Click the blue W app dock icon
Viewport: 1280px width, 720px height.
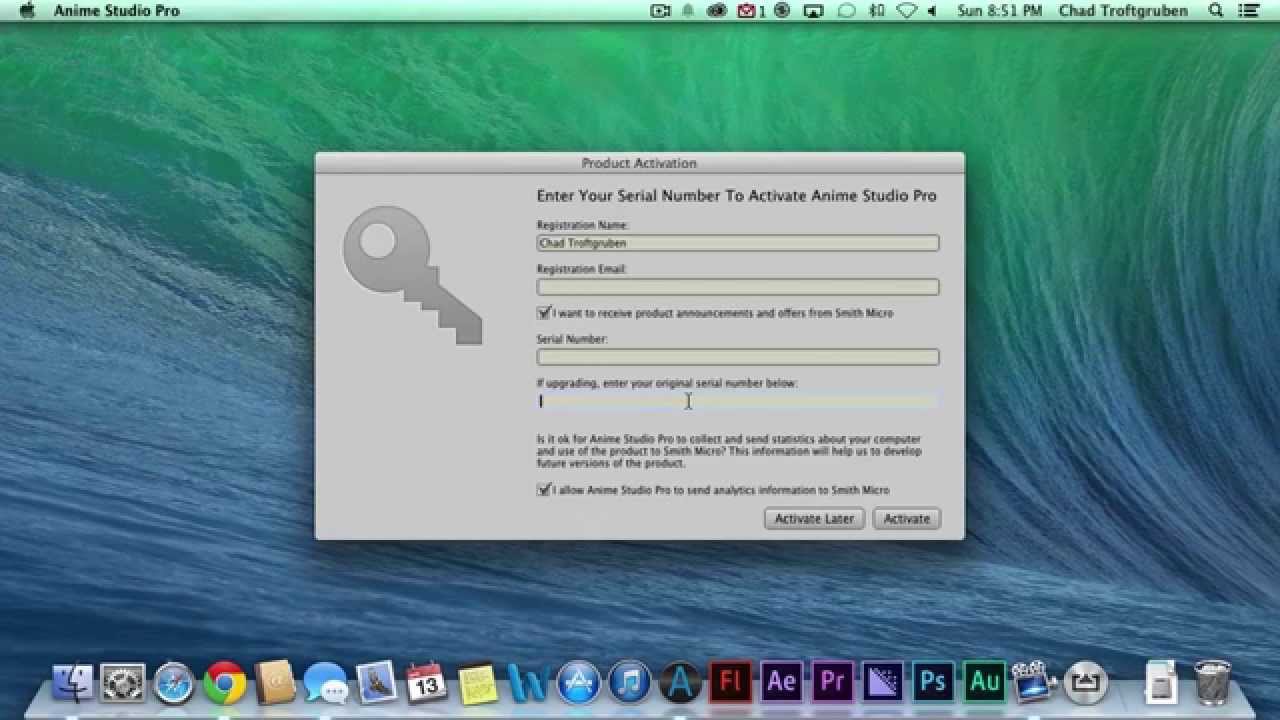click(528, 682)
